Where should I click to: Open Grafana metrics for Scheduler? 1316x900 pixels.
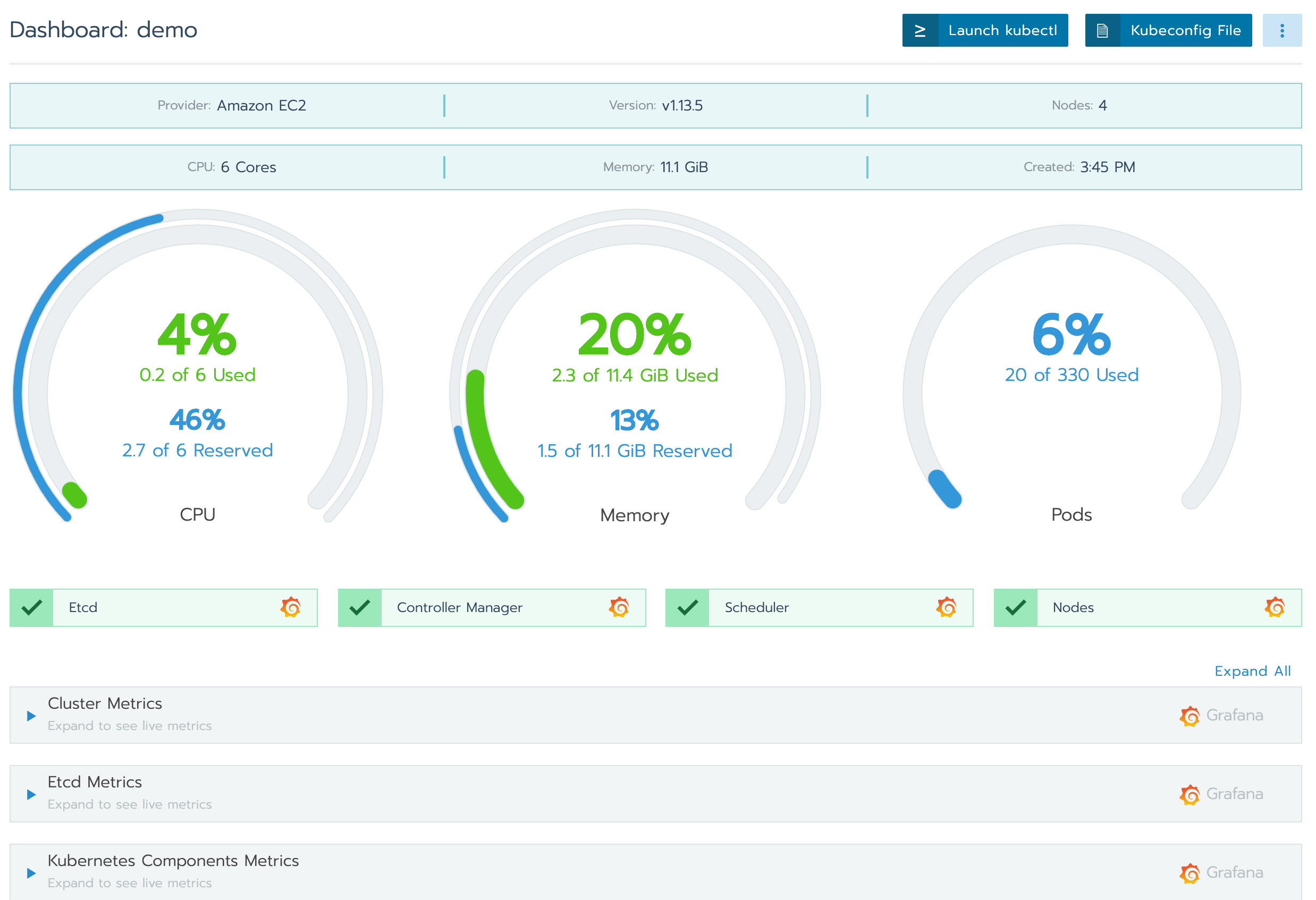click(946, 607)
